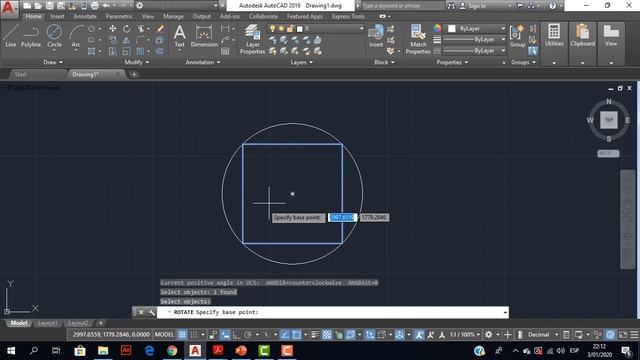Screen dimensions: 640x360
Task: Open the Dimension tool
Action: pos(204,36)
